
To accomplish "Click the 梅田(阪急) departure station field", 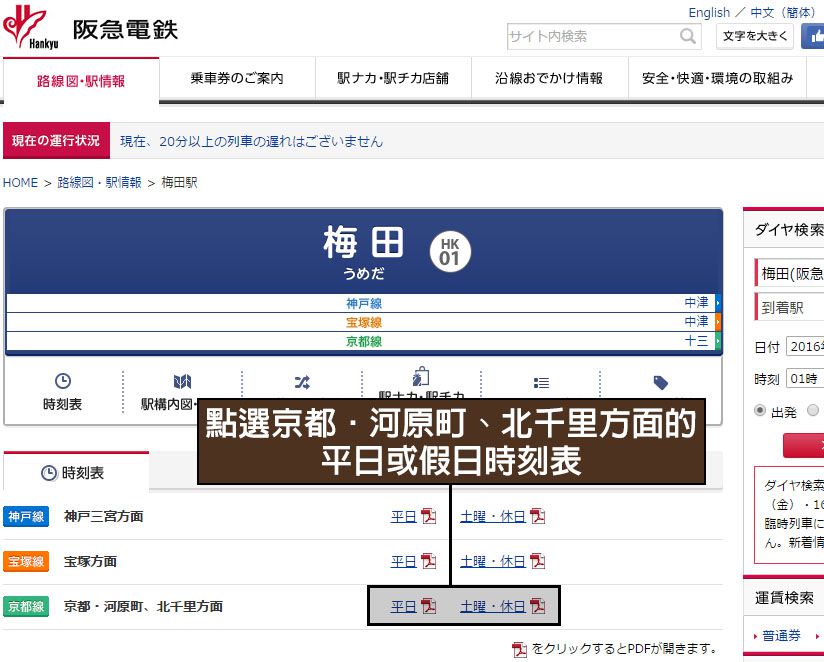I will click(x=790, y=273).
